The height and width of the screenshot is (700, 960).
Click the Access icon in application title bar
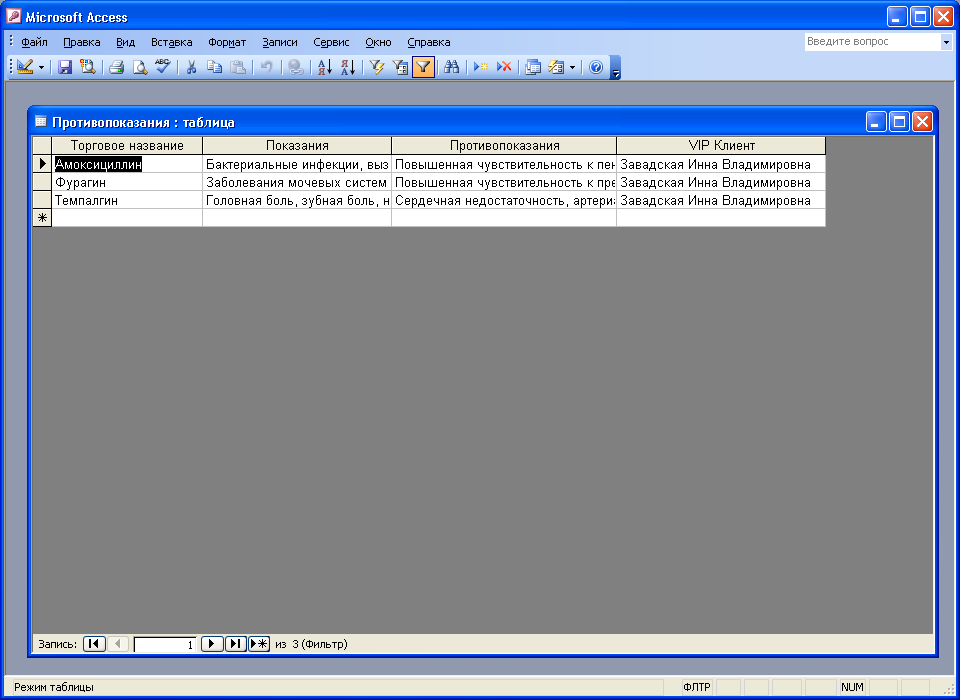pos(13,17)
